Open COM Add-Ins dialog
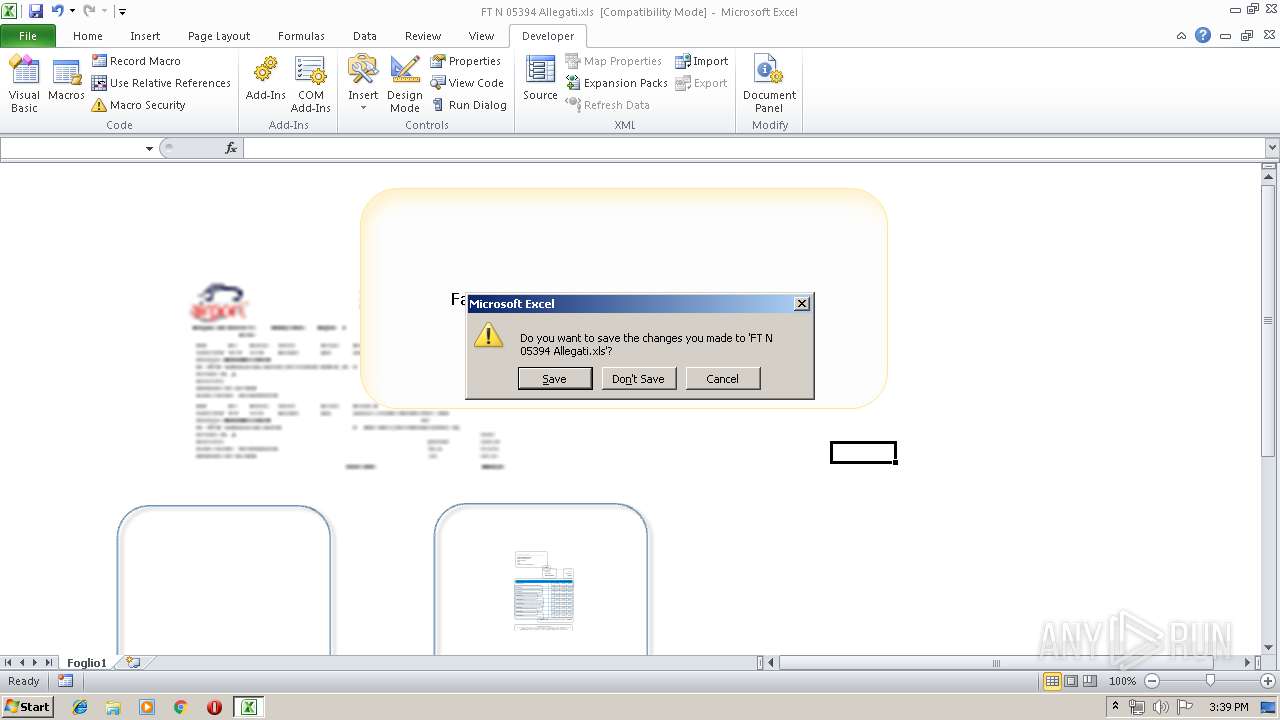The image size is (1280, 720). point(310,84)
